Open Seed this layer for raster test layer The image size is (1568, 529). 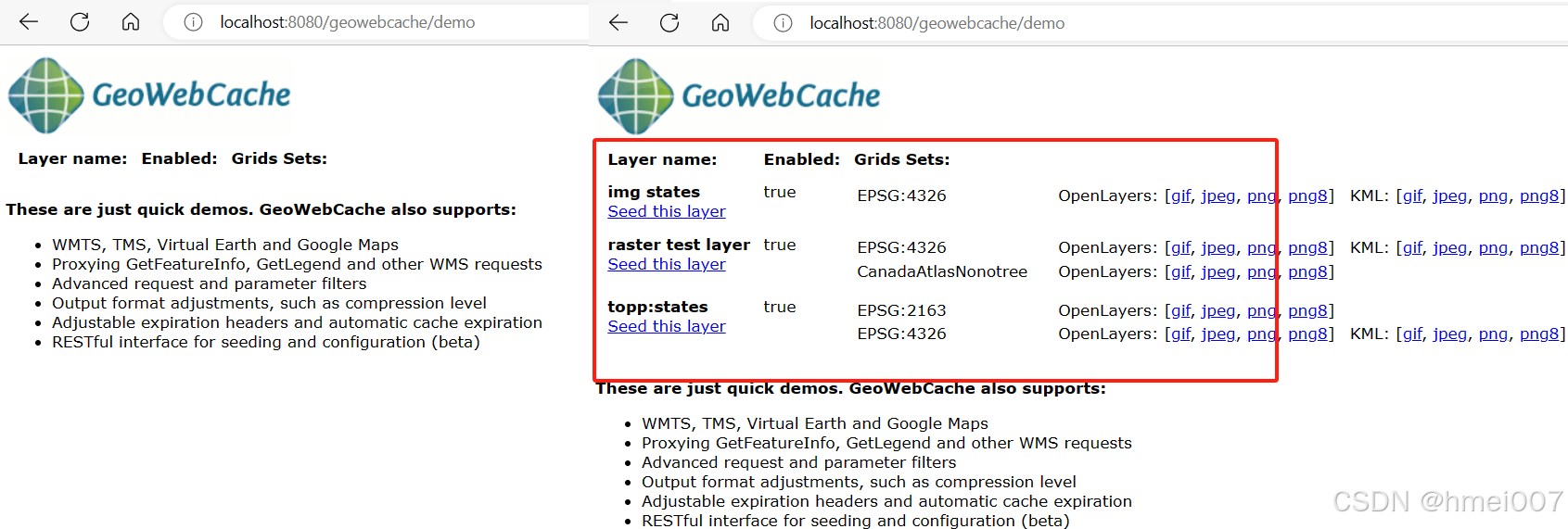(x=667, y=264)
